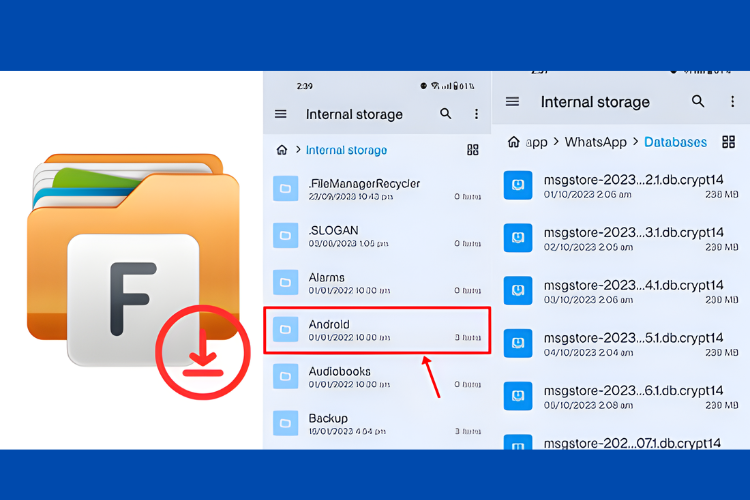
Task: Click time 2:39 in left status bar
Action: click(x=305, y=86)
